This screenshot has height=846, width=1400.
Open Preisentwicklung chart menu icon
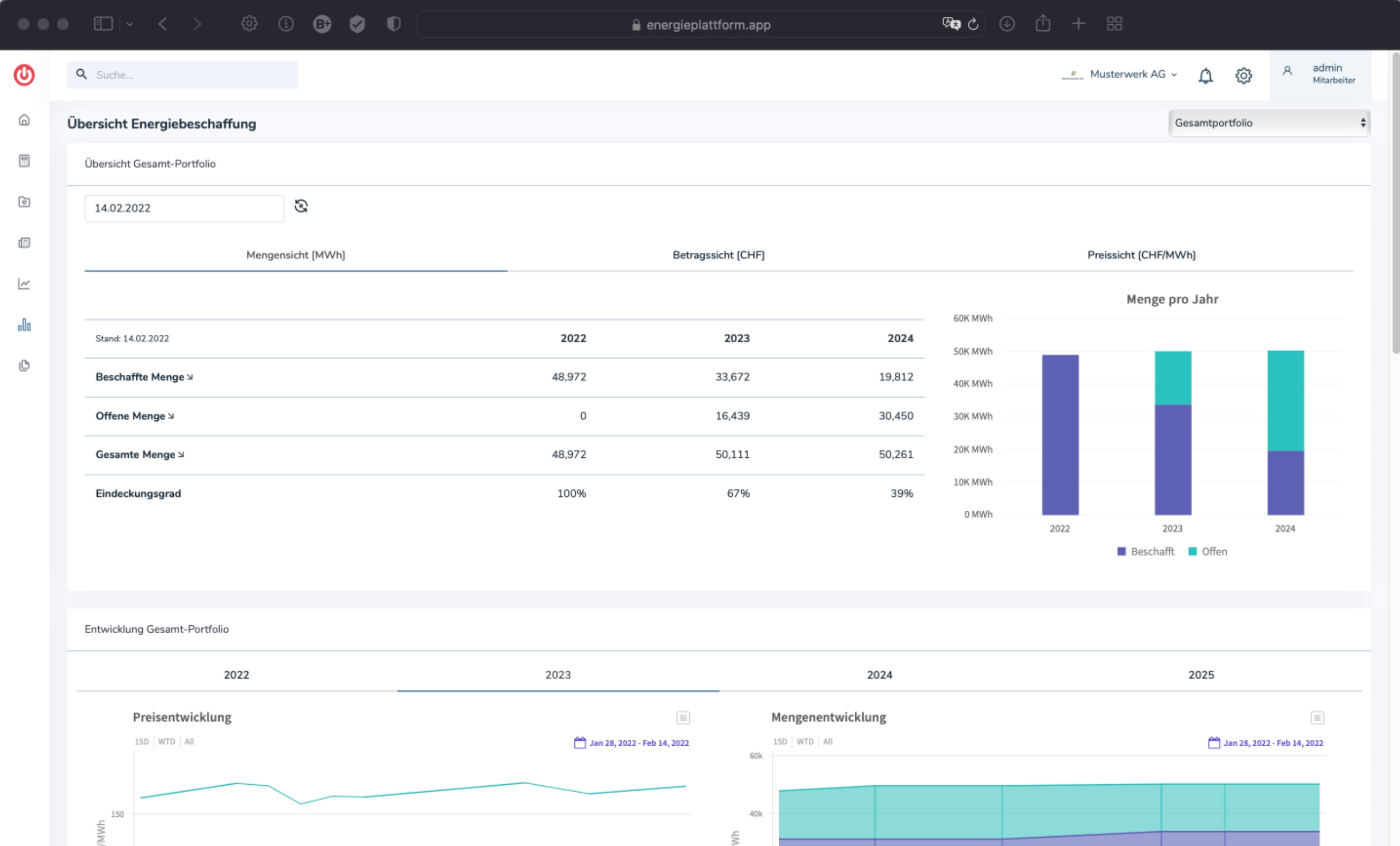click(x=683, y=718)
